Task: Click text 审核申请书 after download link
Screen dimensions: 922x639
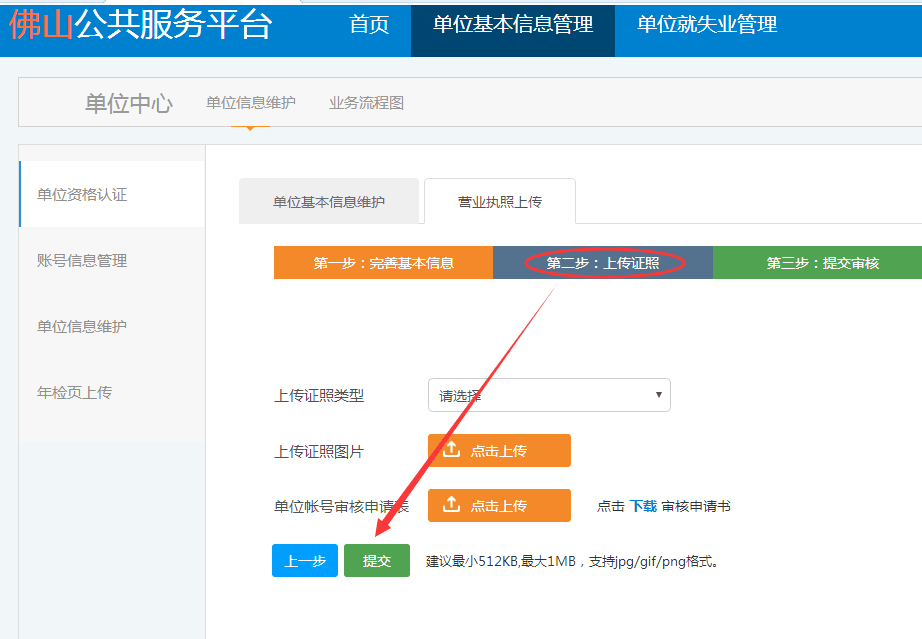Action: tap(696, 506)
